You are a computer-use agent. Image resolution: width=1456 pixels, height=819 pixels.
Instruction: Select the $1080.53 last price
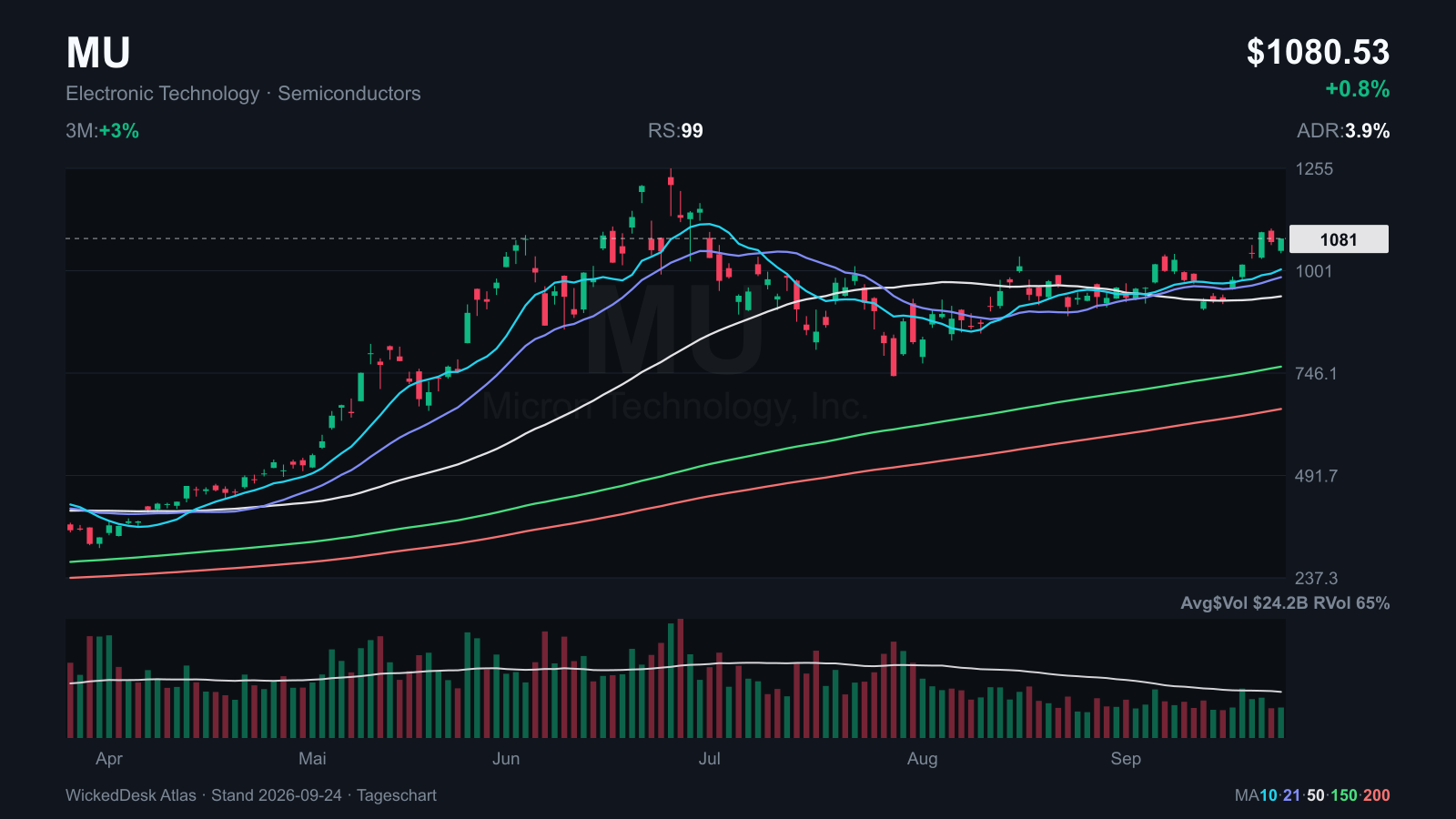tap(1318, 52)
